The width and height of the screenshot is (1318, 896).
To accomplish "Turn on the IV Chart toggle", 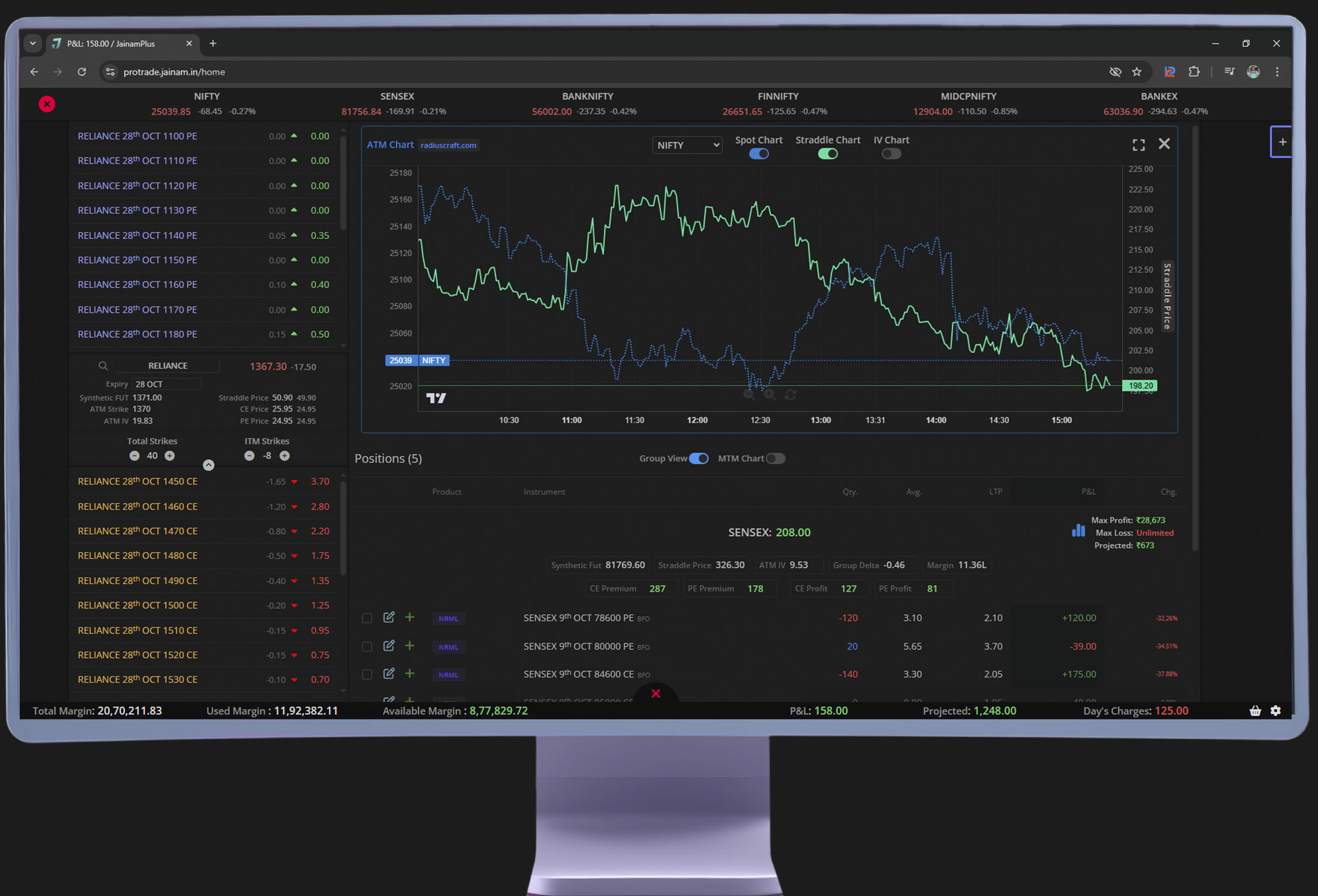I will [x=891, y=154].
